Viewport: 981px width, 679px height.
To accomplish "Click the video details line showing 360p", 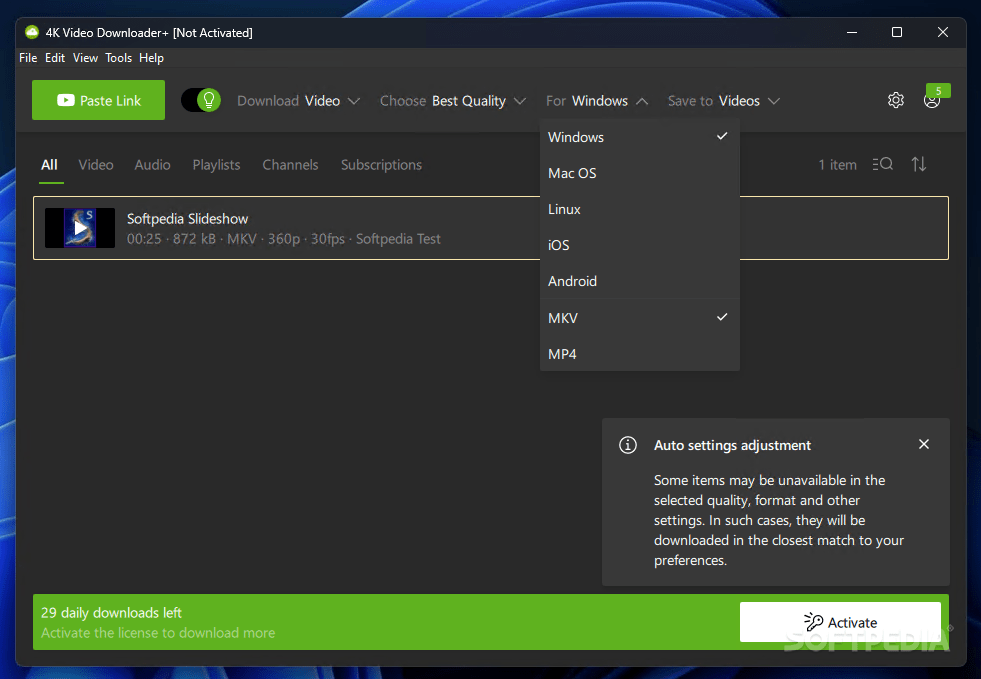I will [x=283, y=239].
